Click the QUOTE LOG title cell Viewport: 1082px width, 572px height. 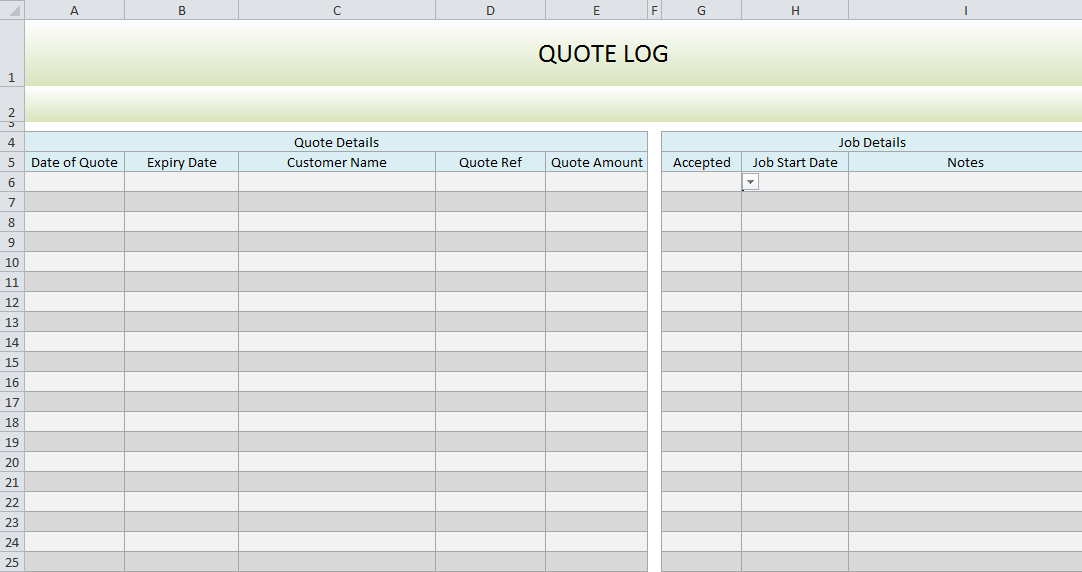coord(603,54)
